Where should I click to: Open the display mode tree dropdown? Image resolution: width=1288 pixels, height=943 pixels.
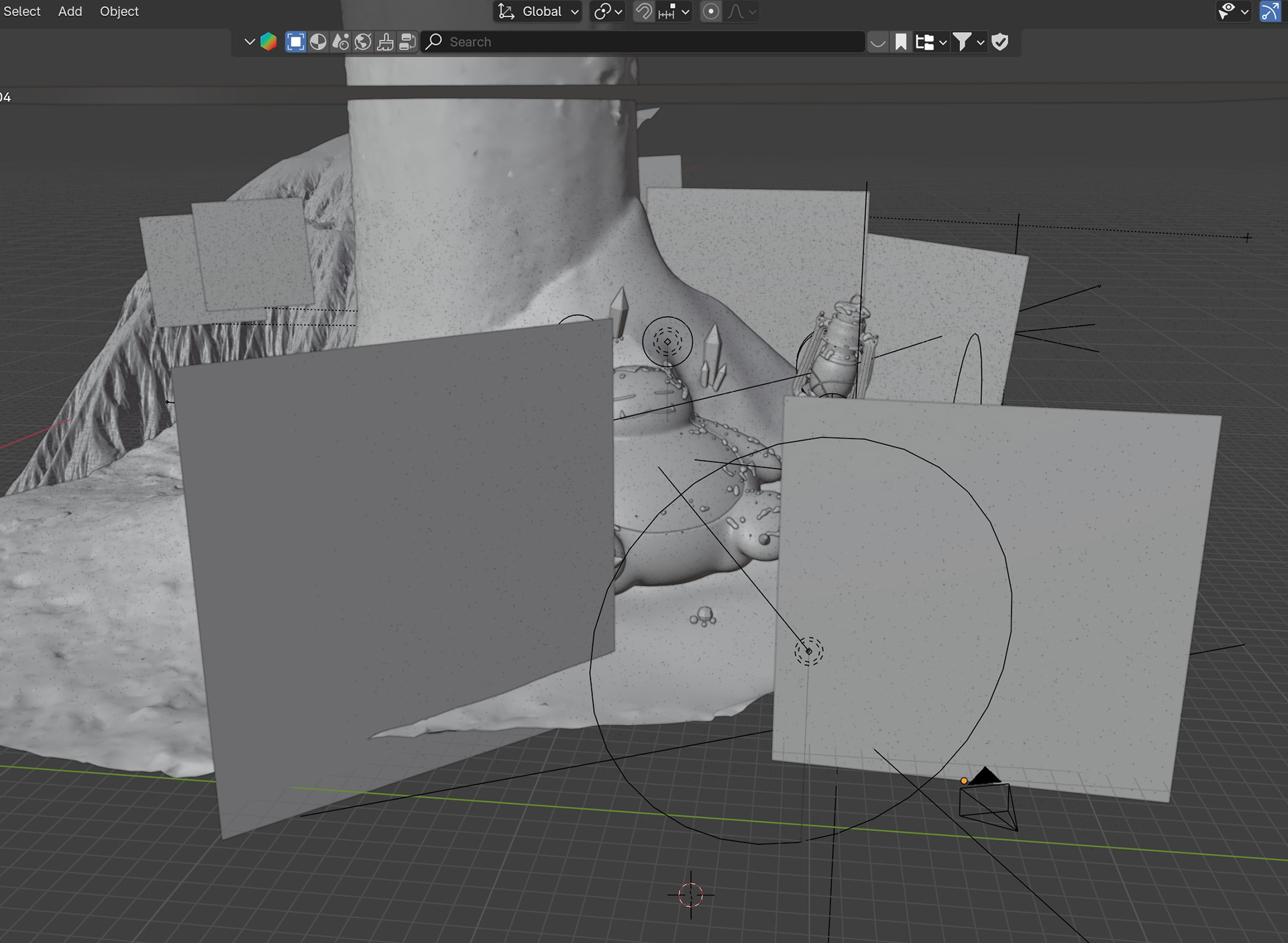pyautogui.click(x=931, y=42)
